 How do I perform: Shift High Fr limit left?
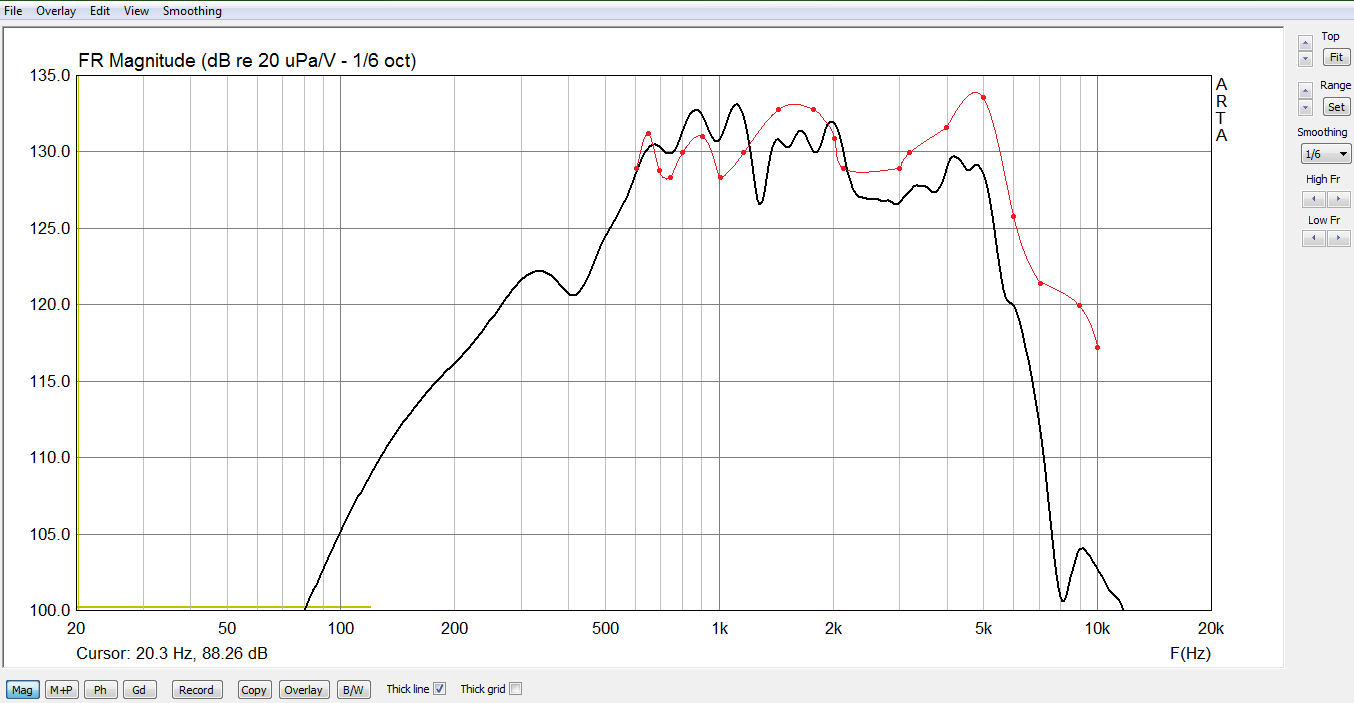[x=1314, y=199]
